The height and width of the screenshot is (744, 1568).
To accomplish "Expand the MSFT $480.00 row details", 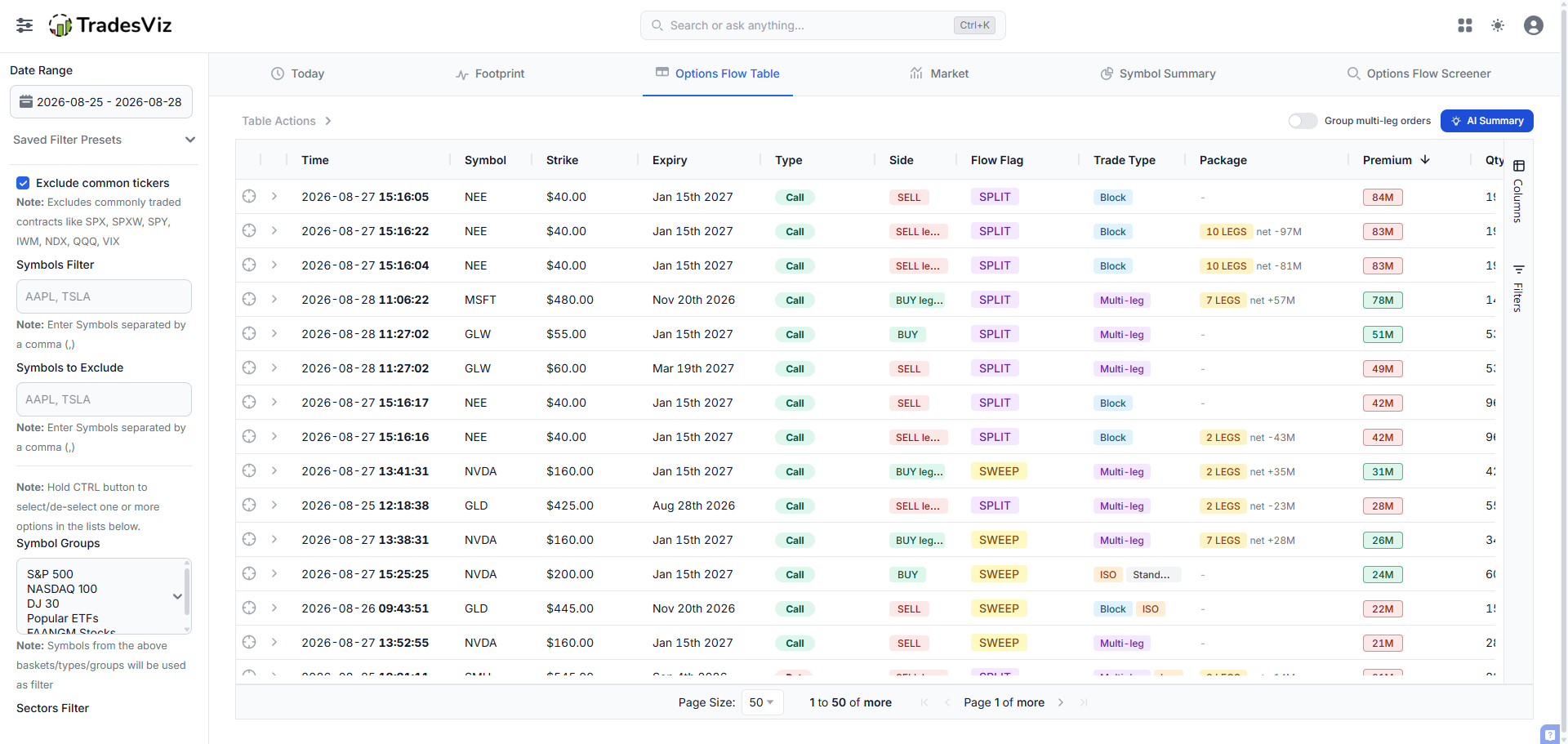I will 274,299.
